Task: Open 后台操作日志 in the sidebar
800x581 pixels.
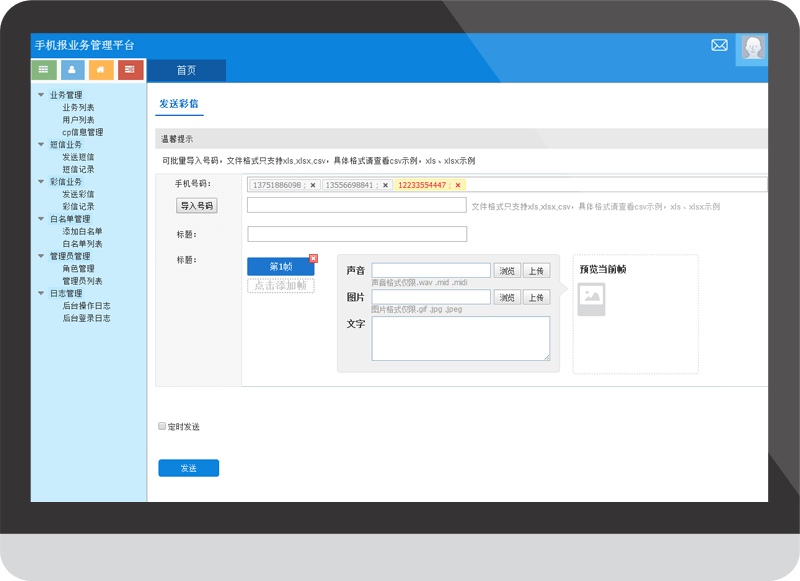Action: pos(86,306)
